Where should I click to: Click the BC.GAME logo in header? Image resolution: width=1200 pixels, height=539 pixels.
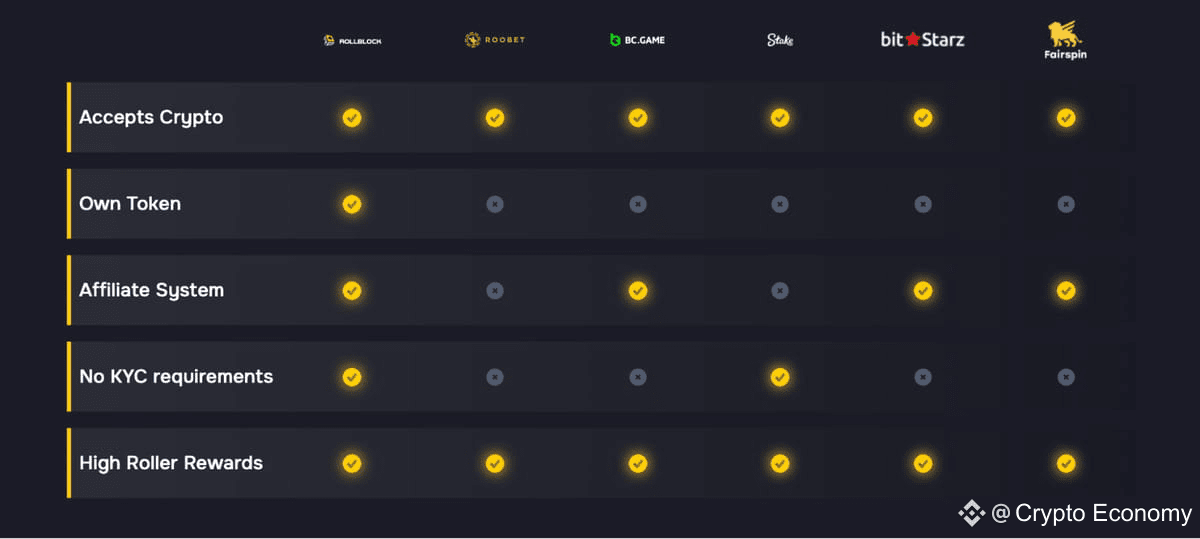click(637, 40)
